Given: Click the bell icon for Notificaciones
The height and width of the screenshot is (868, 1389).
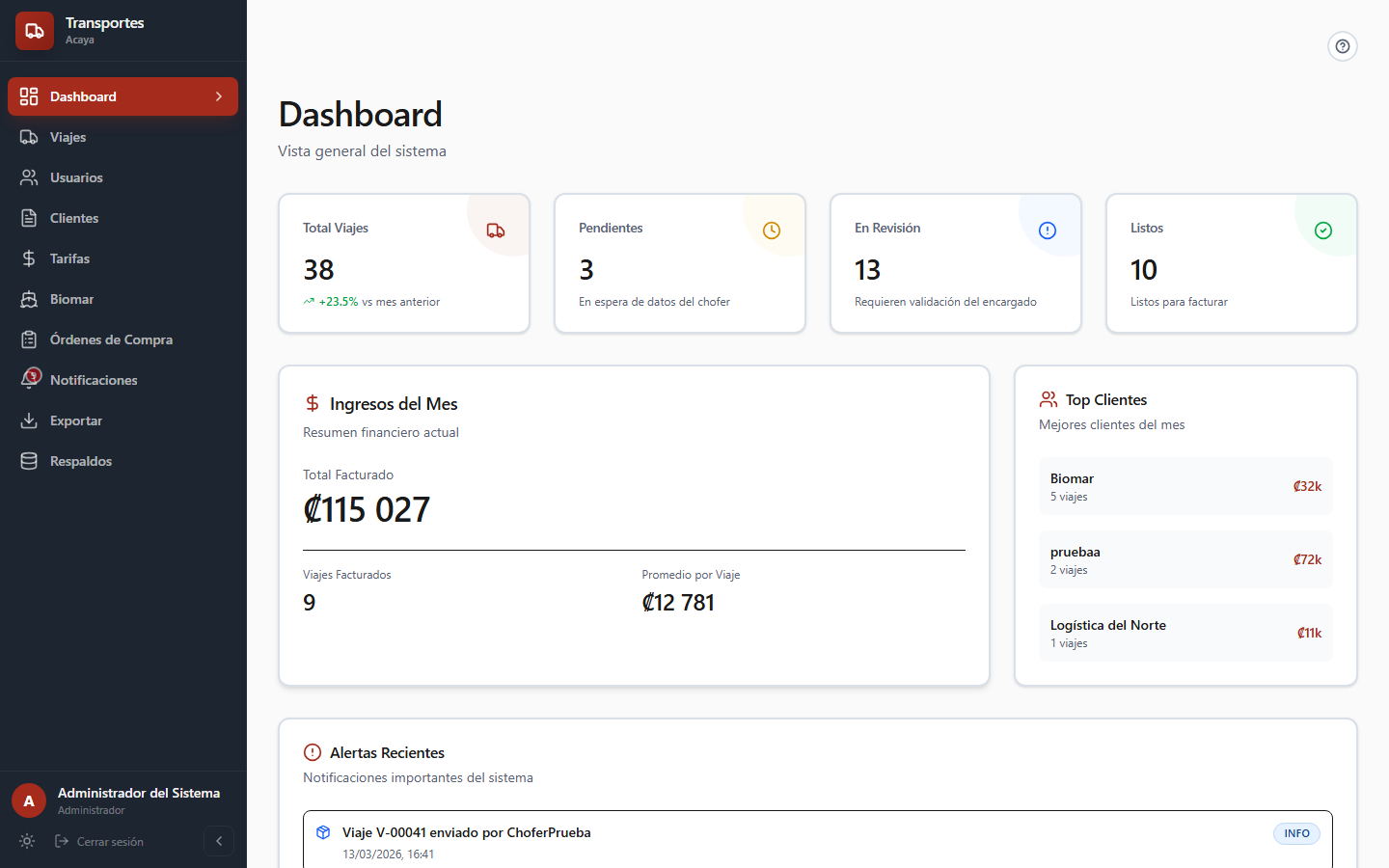Looking at the screenshot, I should pos(28,379).
